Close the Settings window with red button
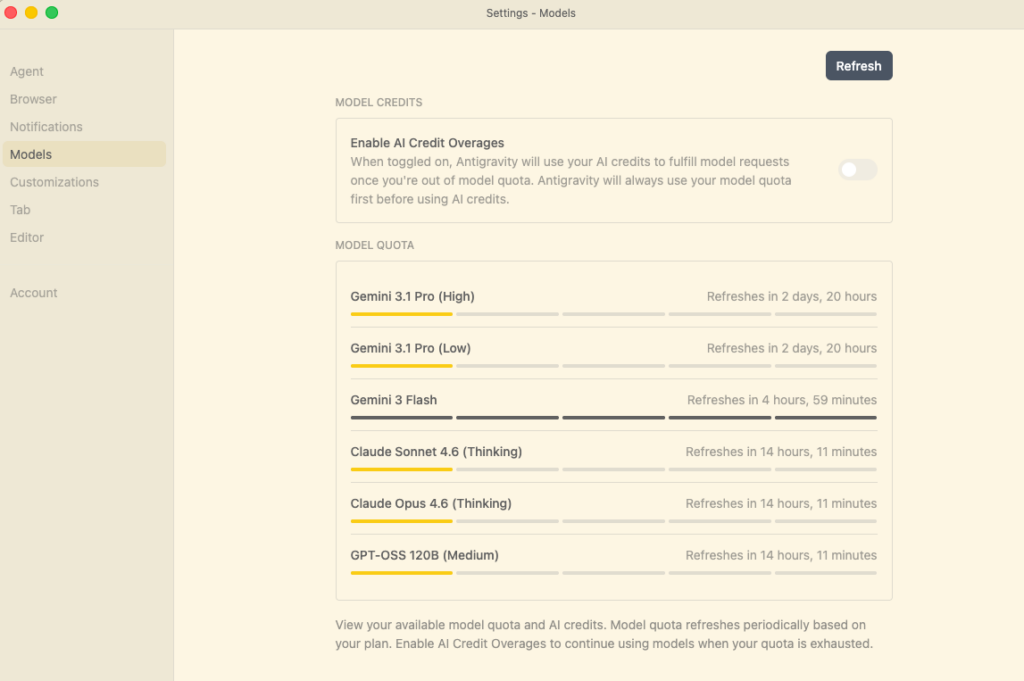This screenshot has width=1024, height=681. (11, 13)
